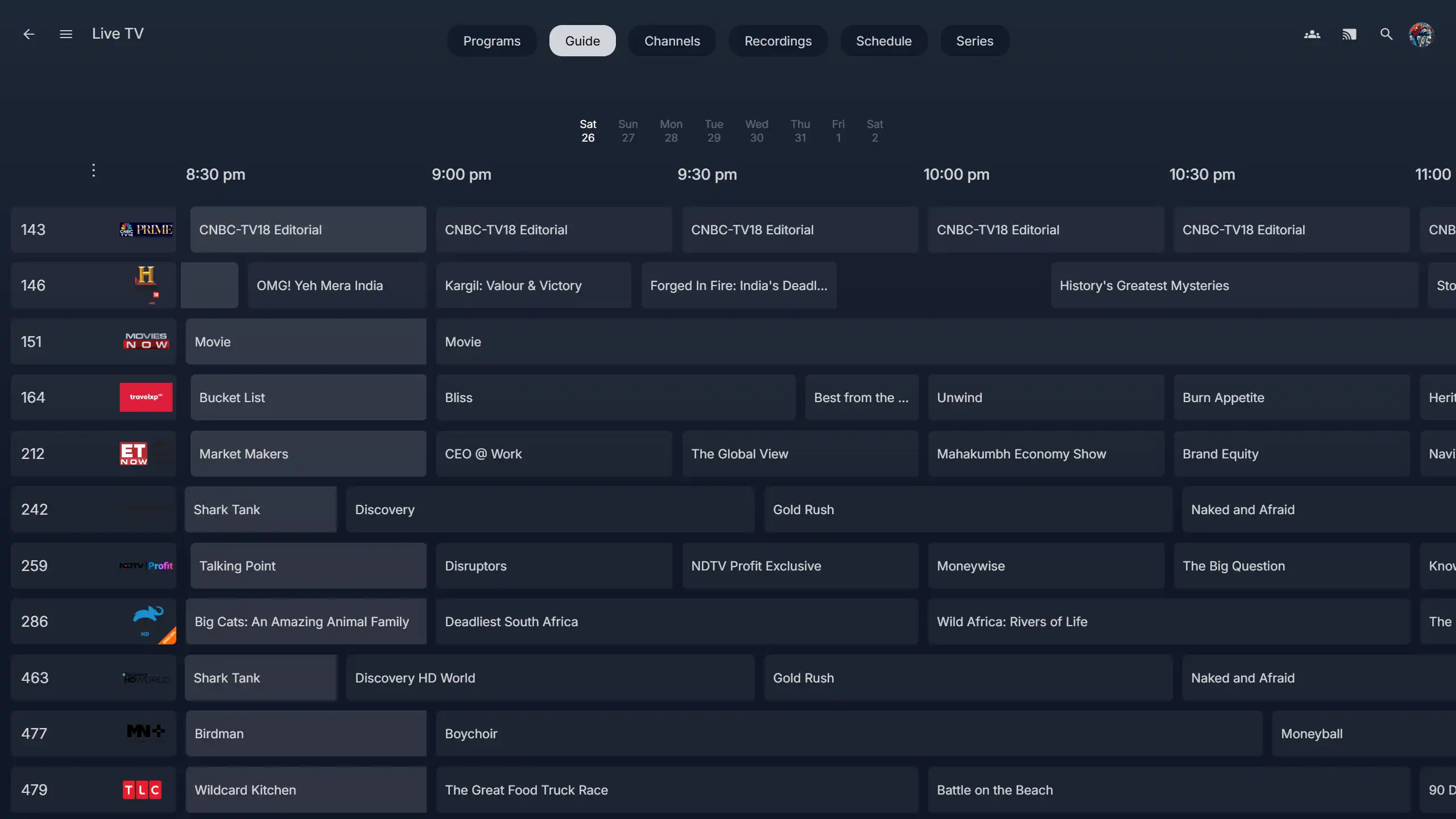This screenshot has height=819, width=1456.
Task: Click the 10:00 pm time header
Action: (x=956, y=175)
